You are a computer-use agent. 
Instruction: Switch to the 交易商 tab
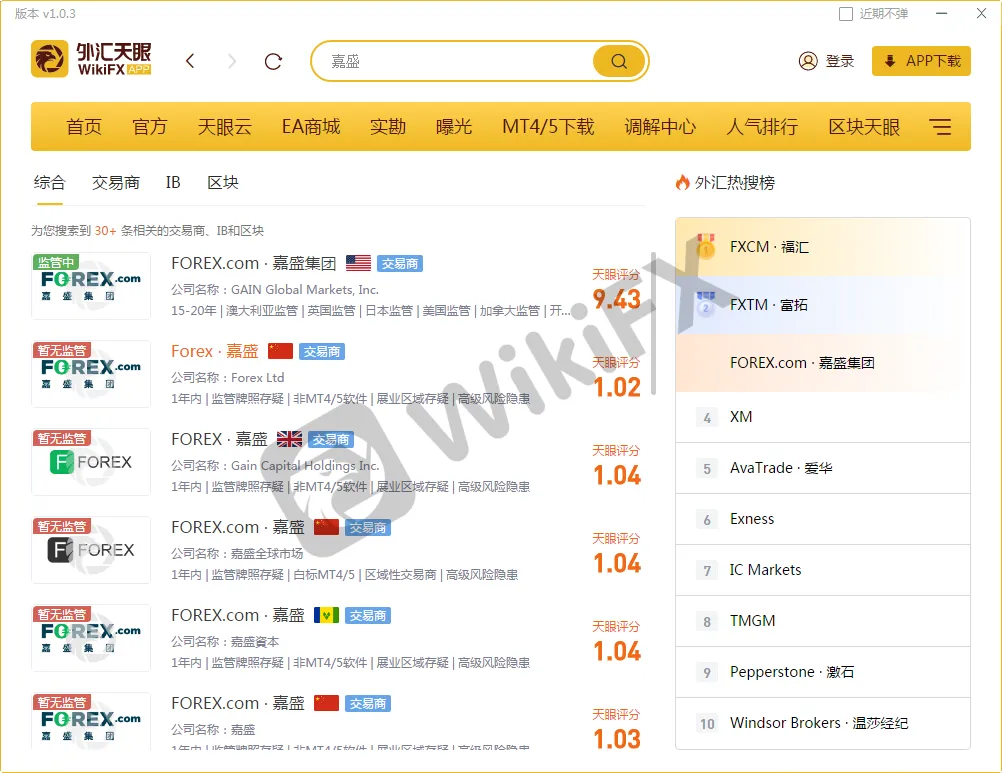116,183
